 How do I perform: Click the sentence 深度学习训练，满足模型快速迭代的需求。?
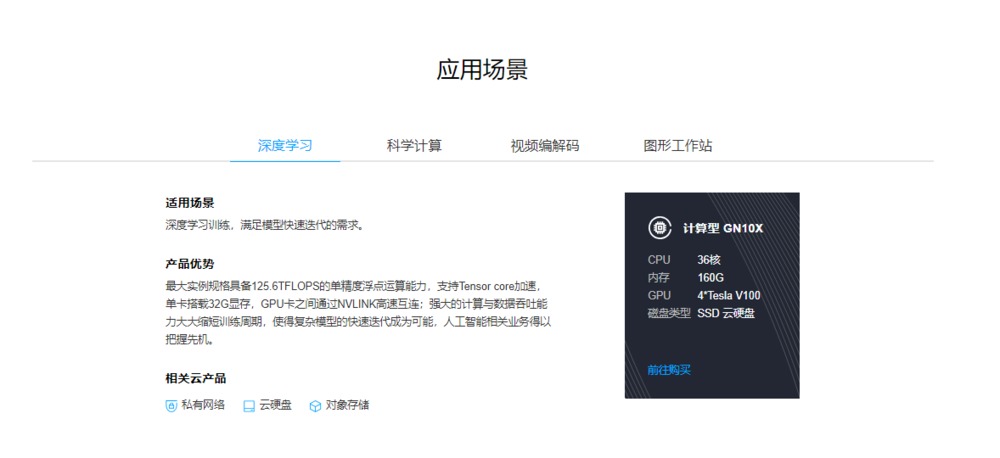(265, 225)
